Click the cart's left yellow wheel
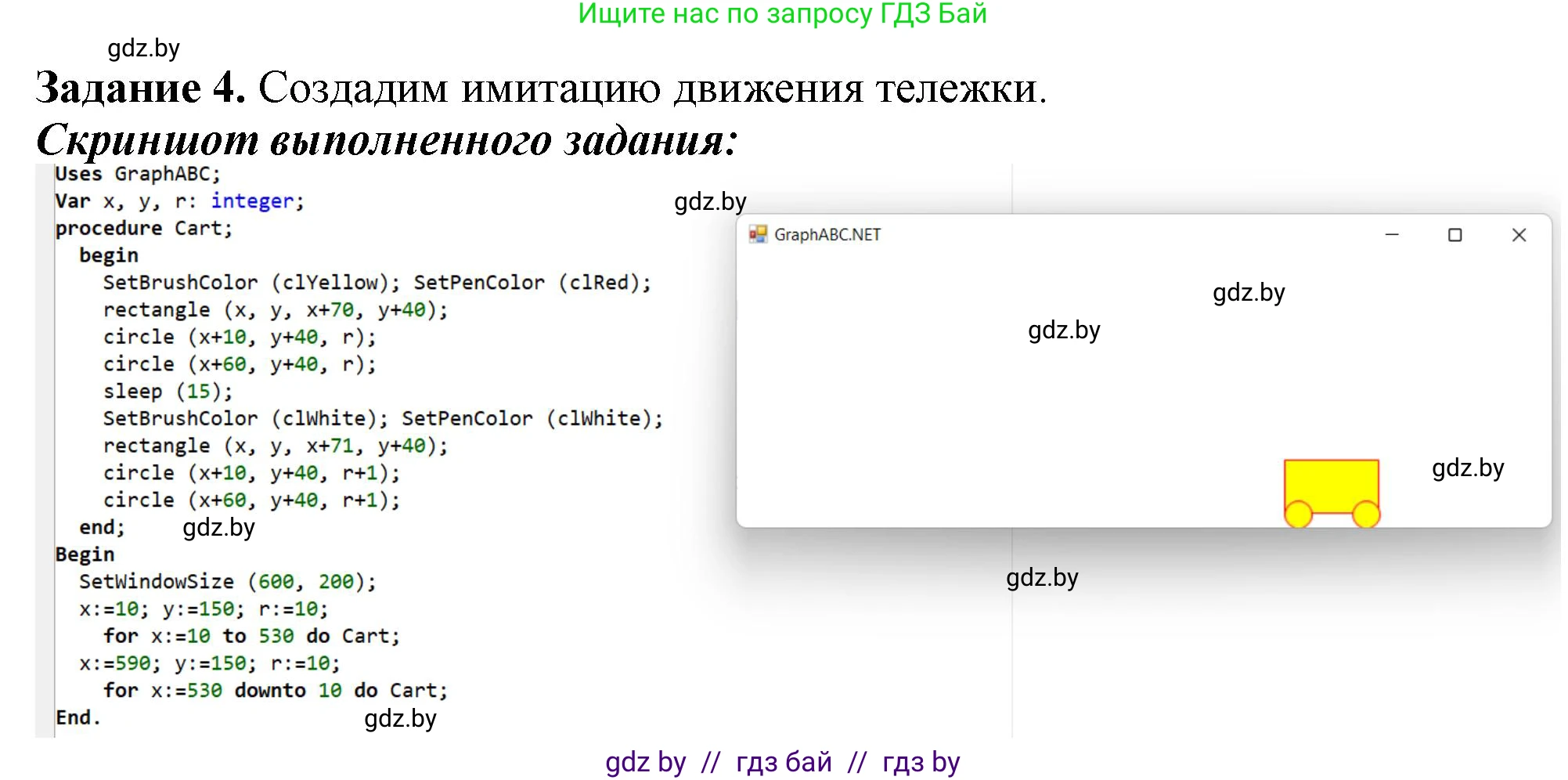1568x780 pixels. 1298,515
